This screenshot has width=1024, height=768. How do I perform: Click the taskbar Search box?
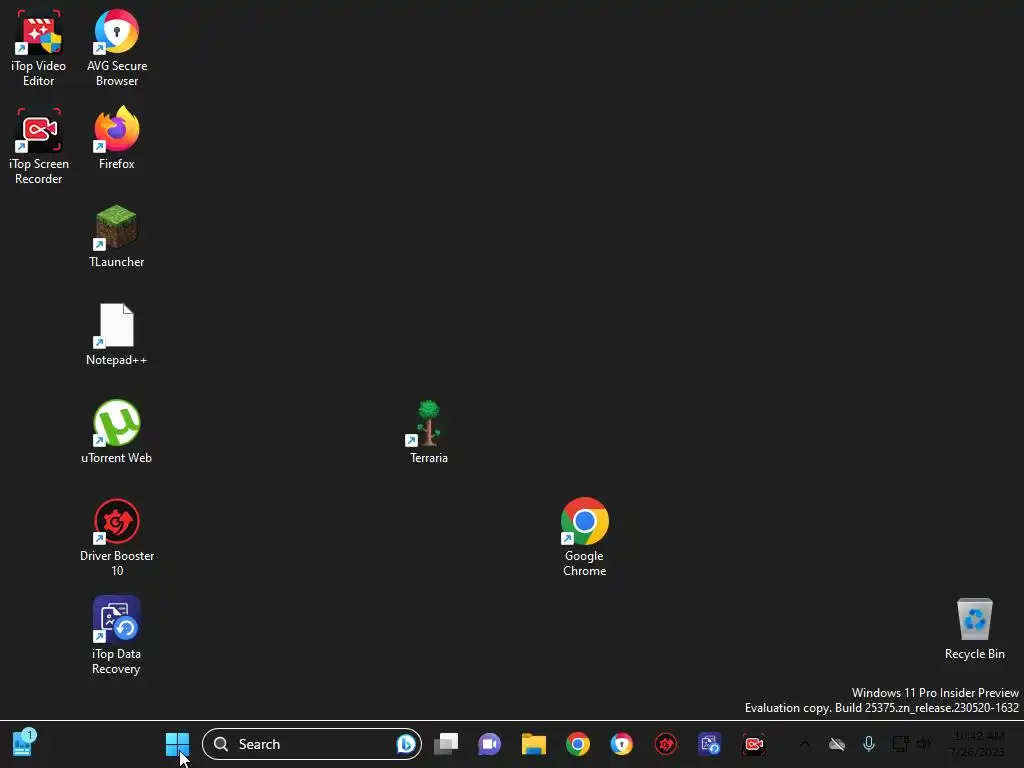(312, 744)
